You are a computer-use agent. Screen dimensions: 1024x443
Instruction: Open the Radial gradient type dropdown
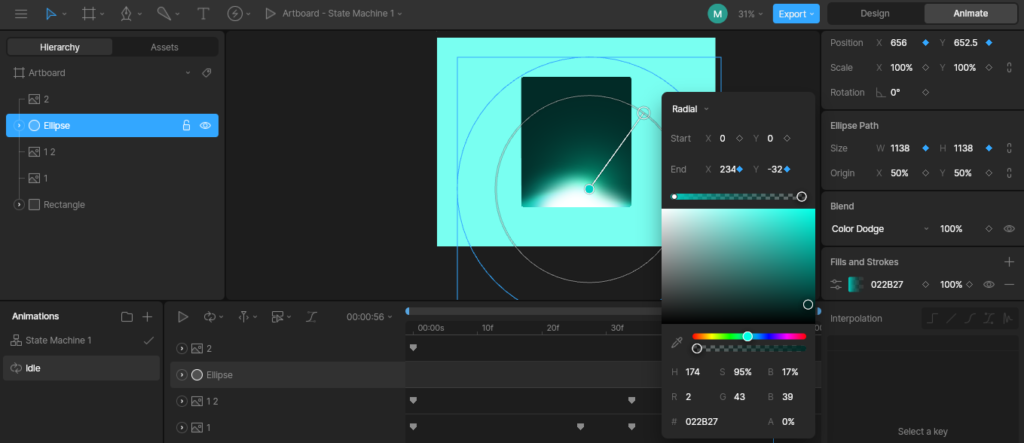690,109
